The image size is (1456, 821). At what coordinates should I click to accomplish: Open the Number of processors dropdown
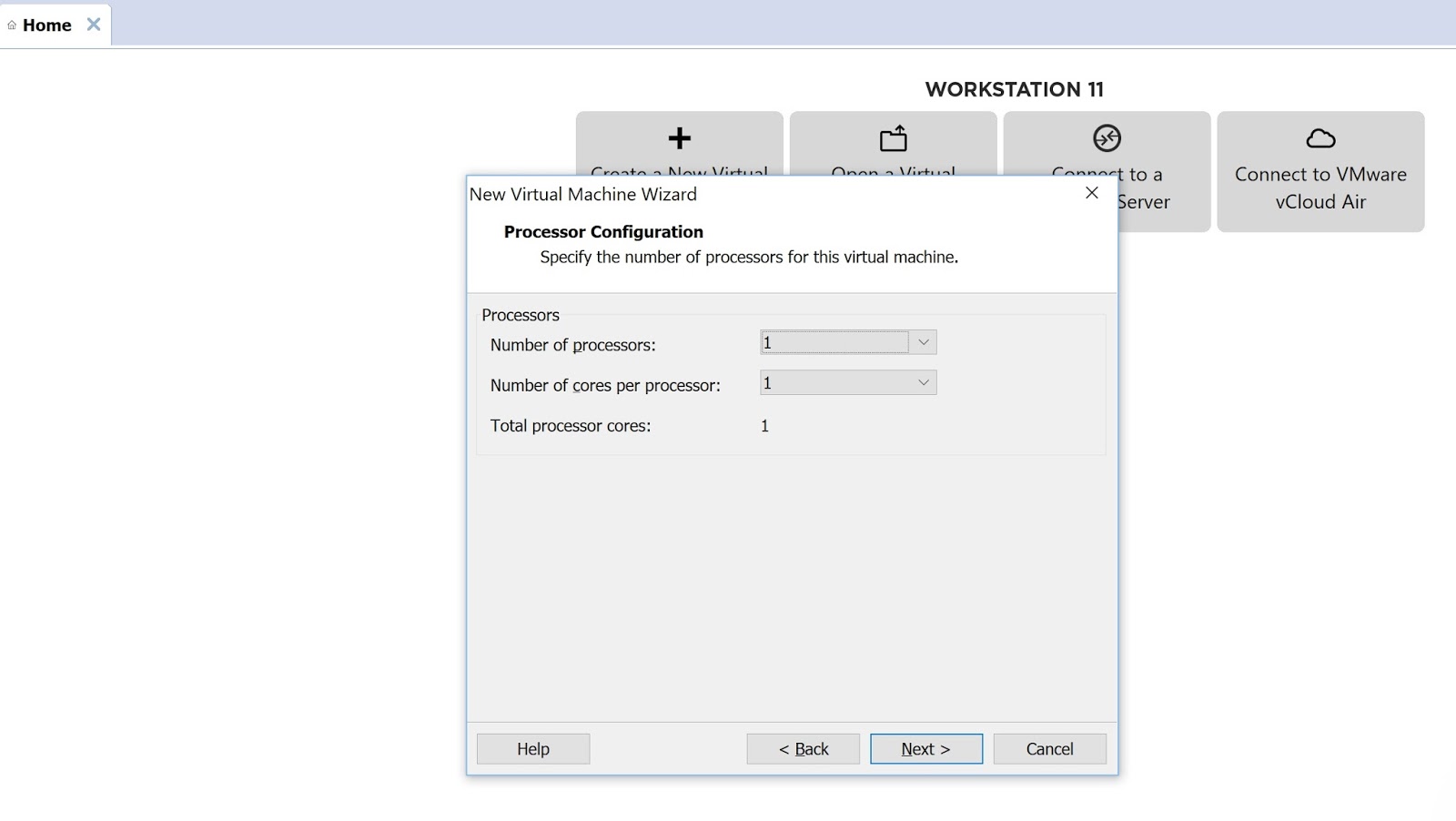pyautogui.click(x=924, y=341)
